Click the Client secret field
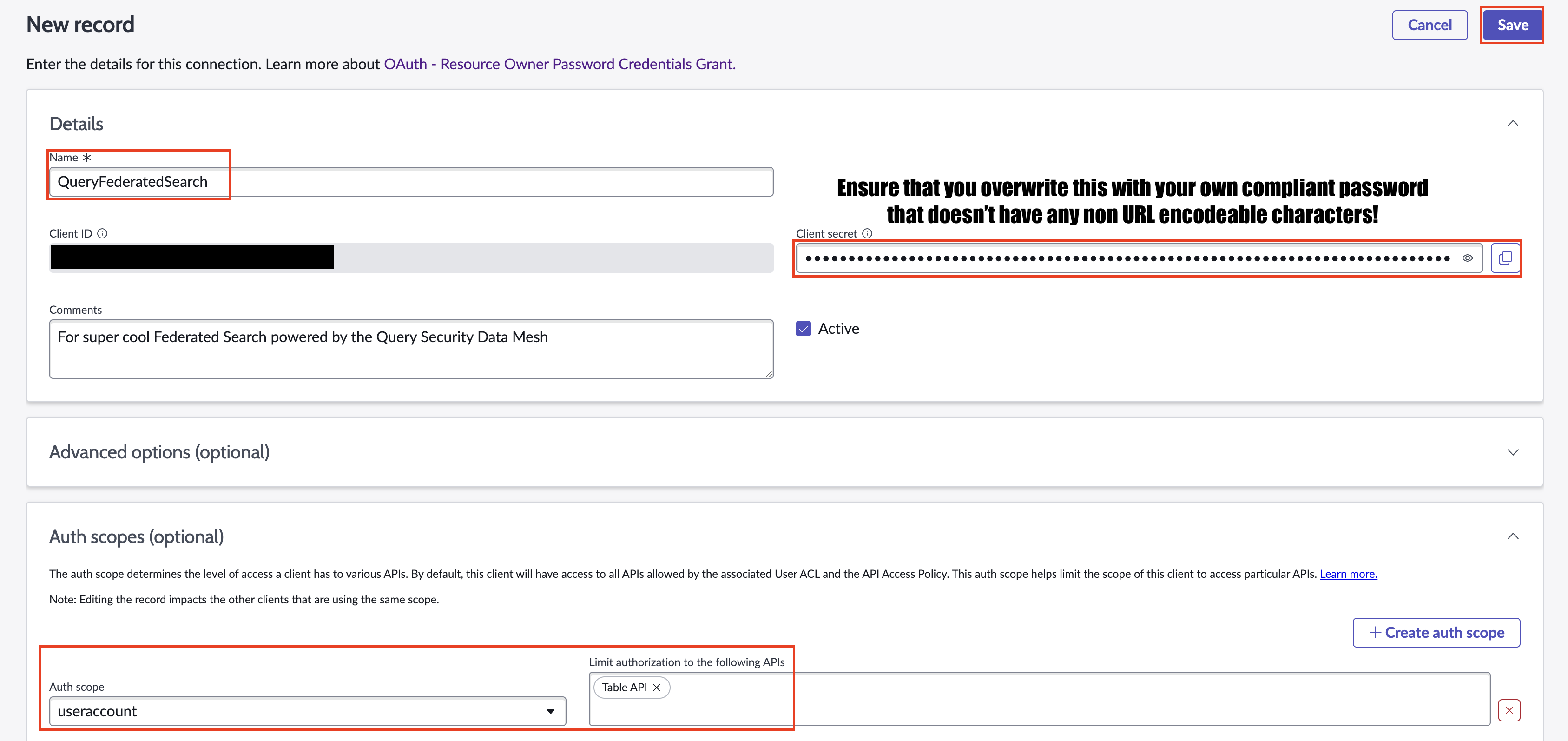The height and width of the screenshot is (741, 1568). click(1126, 258)
